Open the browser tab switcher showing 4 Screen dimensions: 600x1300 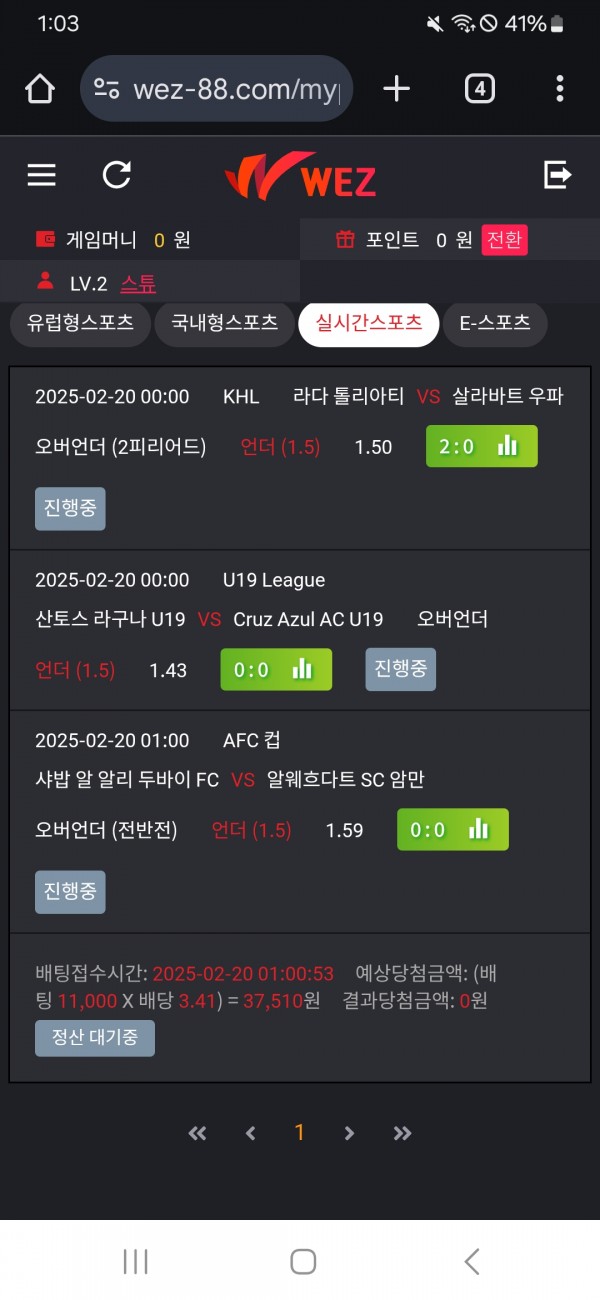pos(480,89)
